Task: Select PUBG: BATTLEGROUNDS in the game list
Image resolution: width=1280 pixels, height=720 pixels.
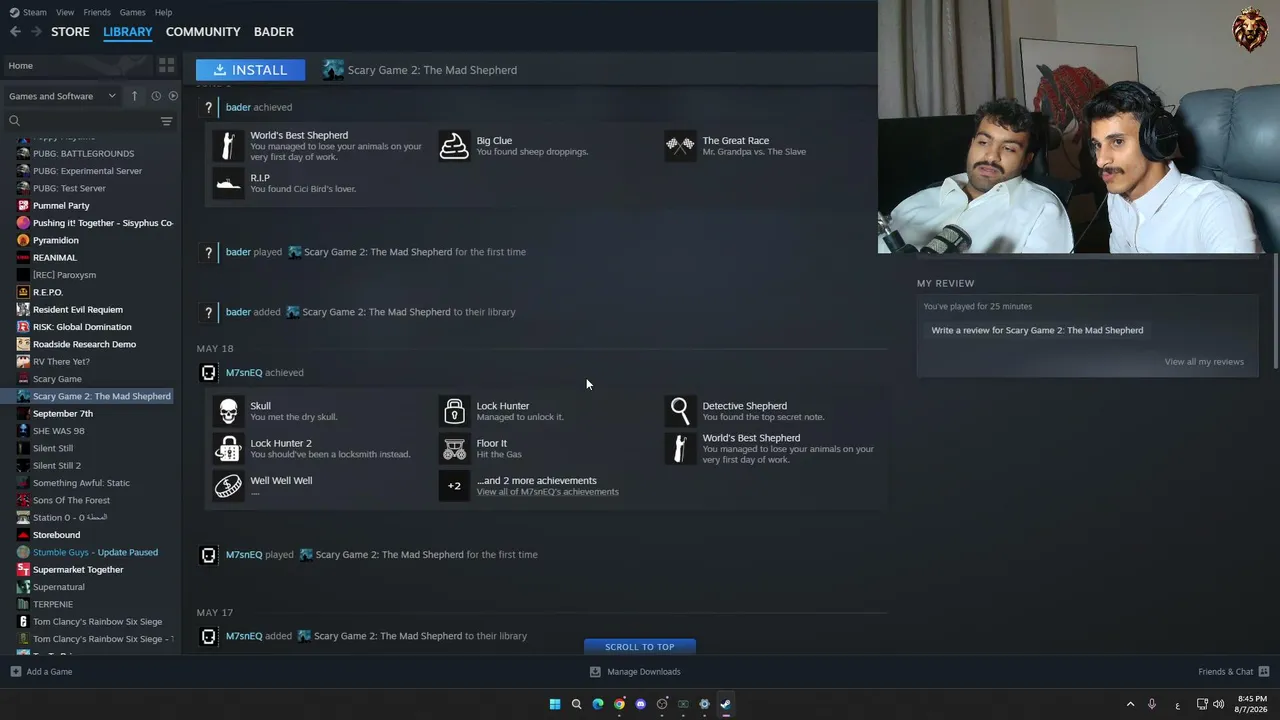Action: pos(83,154)
